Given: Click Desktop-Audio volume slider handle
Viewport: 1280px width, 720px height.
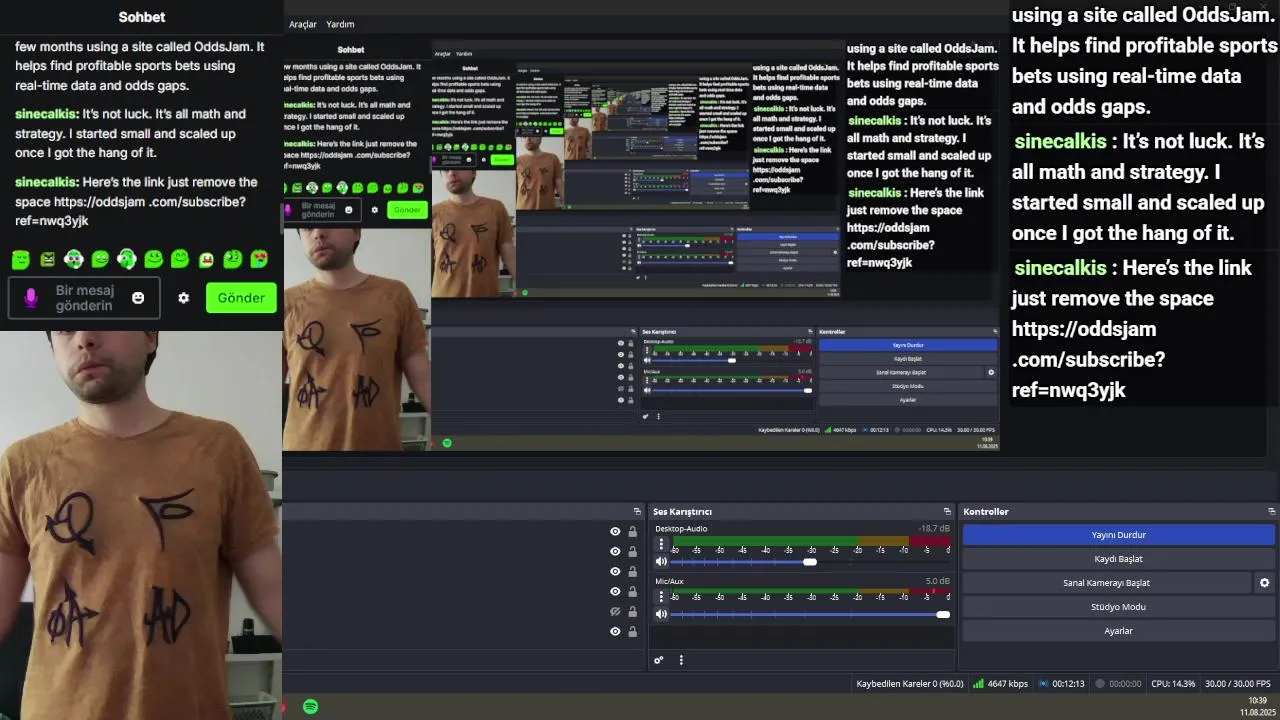Looking at the screenshot, I should click(810, 562).
